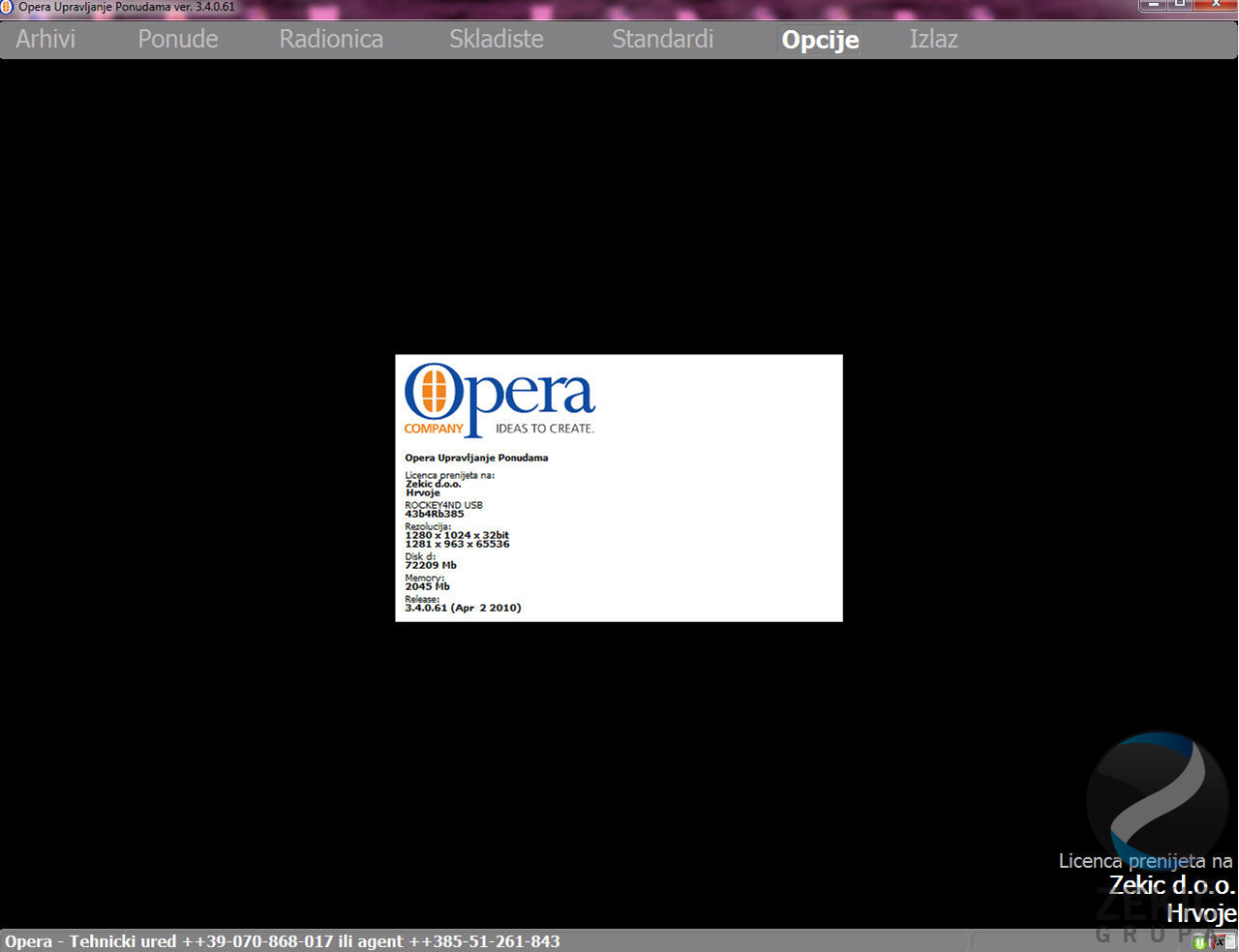Click the large "Hrvoje" name bottom right
Screen dimensions: 1239x952
tap(1201, 913)
